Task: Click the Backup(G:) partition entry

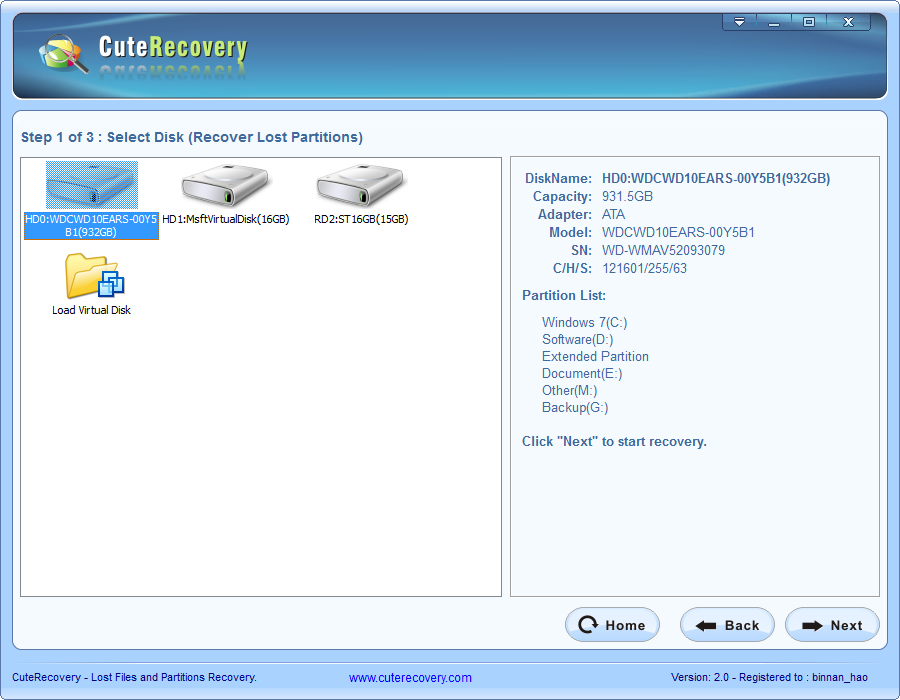Action: [x=575, y=408]
